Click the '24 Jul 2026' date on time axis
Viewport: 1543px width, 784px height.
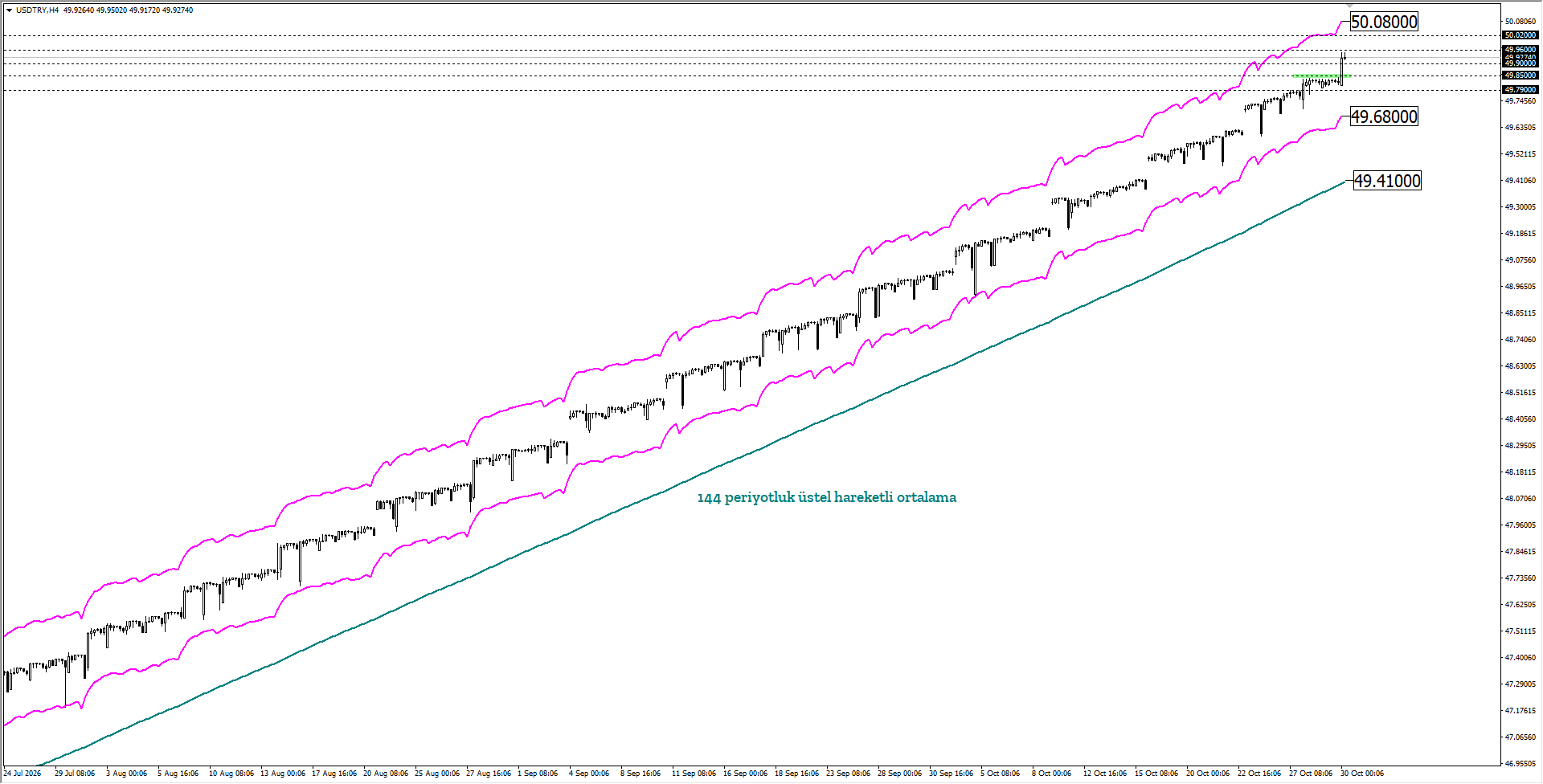(23, 774)
